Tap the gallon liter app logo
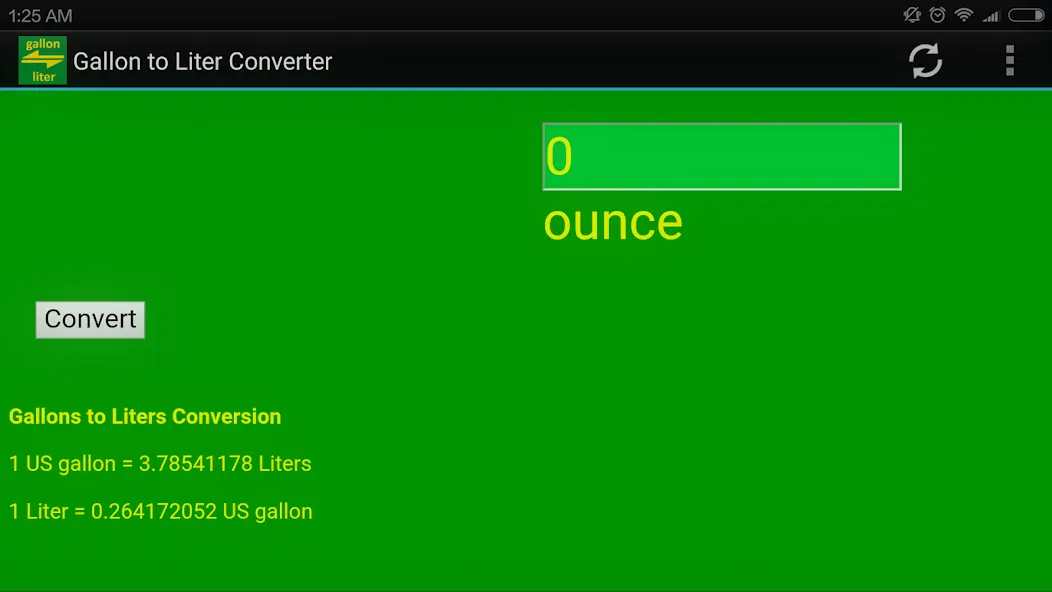Screen dimensions: 1052x592 [x=42, y=60]
